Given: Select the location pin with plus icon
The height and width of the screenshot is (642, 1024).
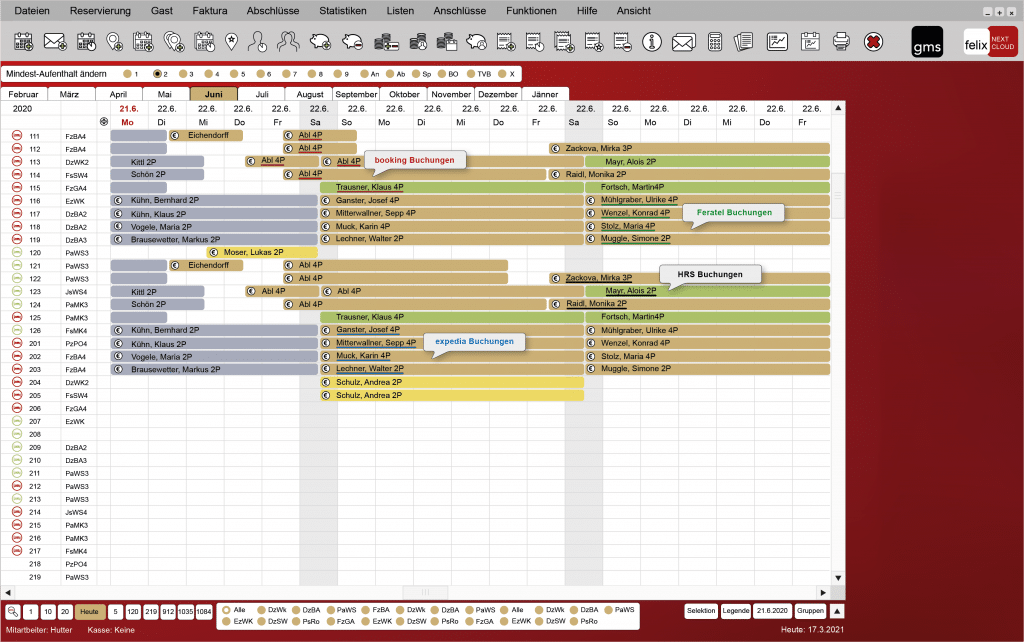Looking at the screenshot, I should pos(114,42).
